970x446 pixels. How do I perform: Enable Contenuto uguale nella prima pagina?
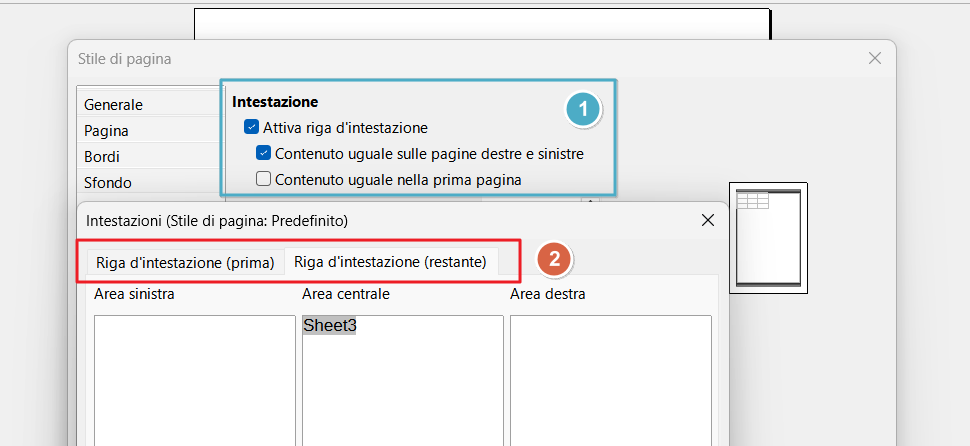pyautogui.click(x=264, y=180)
